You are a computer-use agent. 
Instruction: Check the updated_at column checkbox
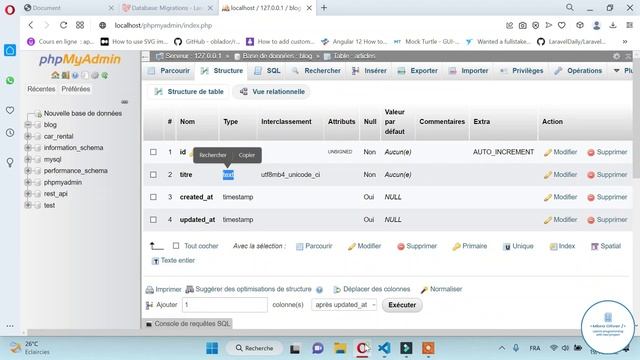click(153, 220)
